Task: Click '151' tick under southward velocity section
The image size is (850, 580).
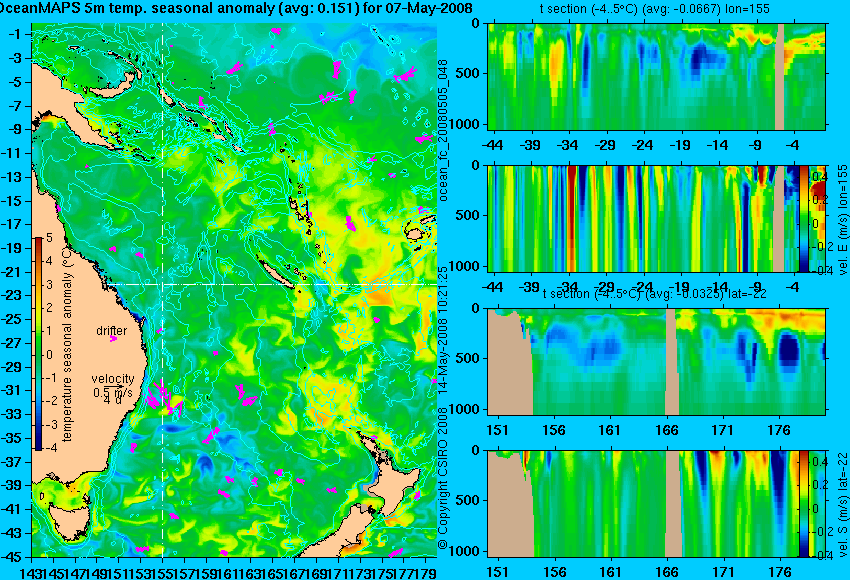Action: (x=498, y=572)
